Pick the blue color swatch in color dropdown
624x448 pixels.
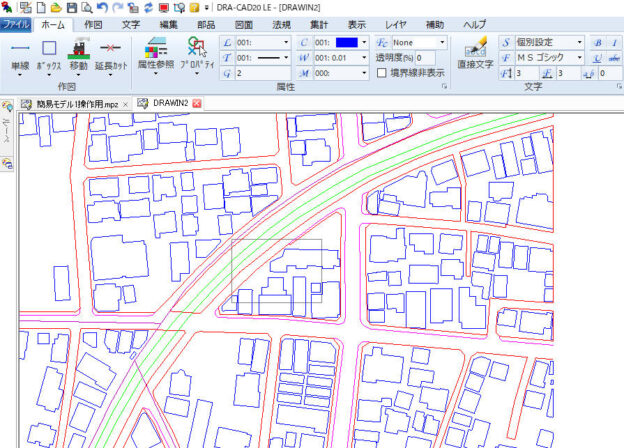pos(347,43)
